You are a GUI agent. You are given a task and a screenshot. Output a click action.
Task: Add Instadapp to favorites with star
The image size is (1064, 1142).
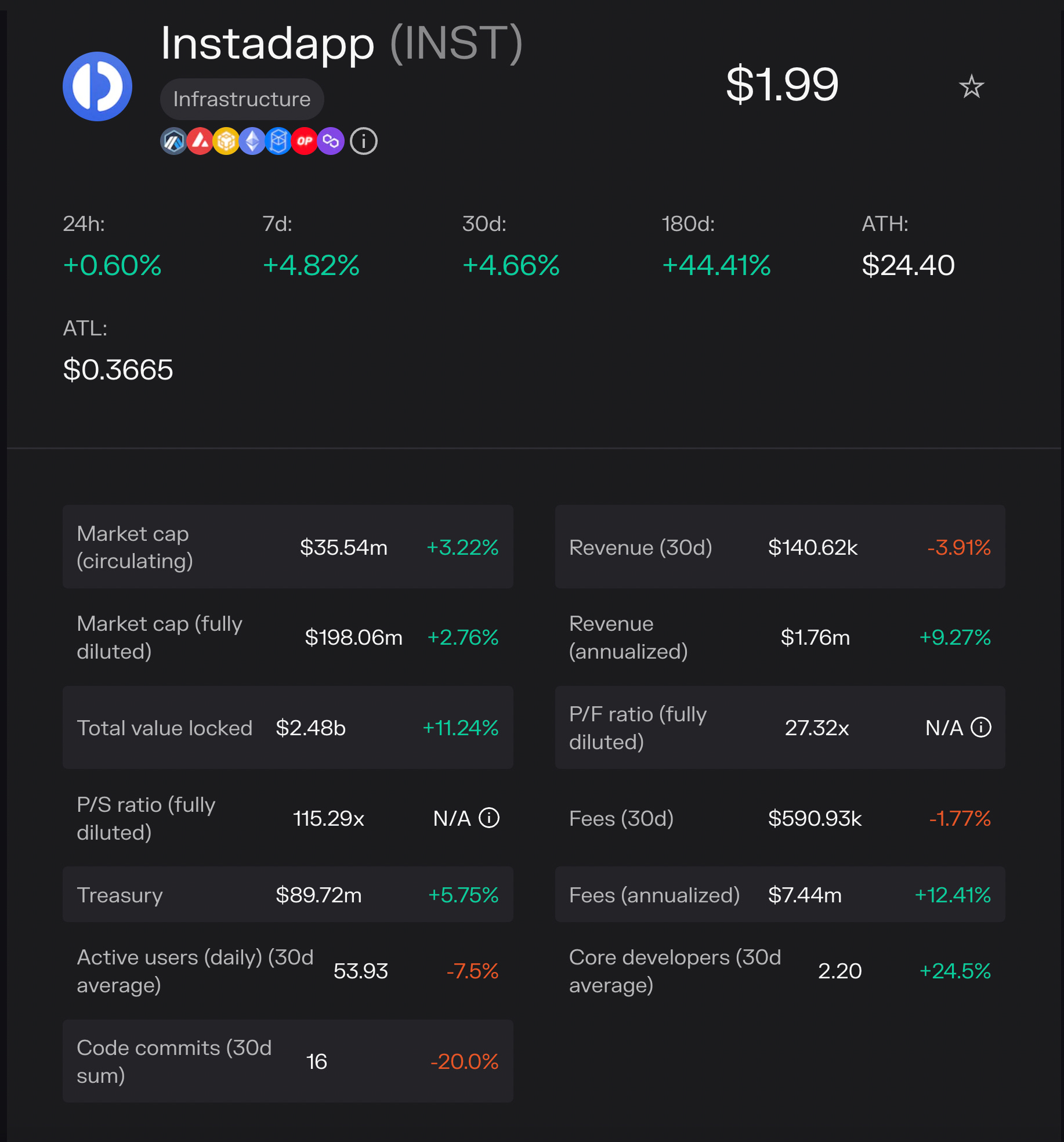pos(971,86)
